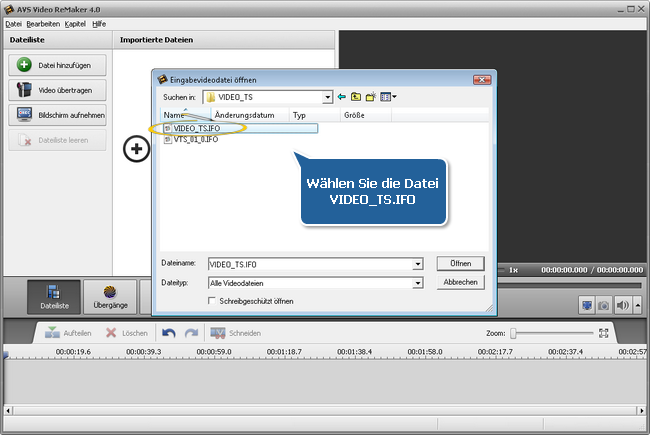The height and width of the screenshot is (435, 650).
Task: Click the undo arrow icon
Action: pyautogui.click(x=169, y=333)
